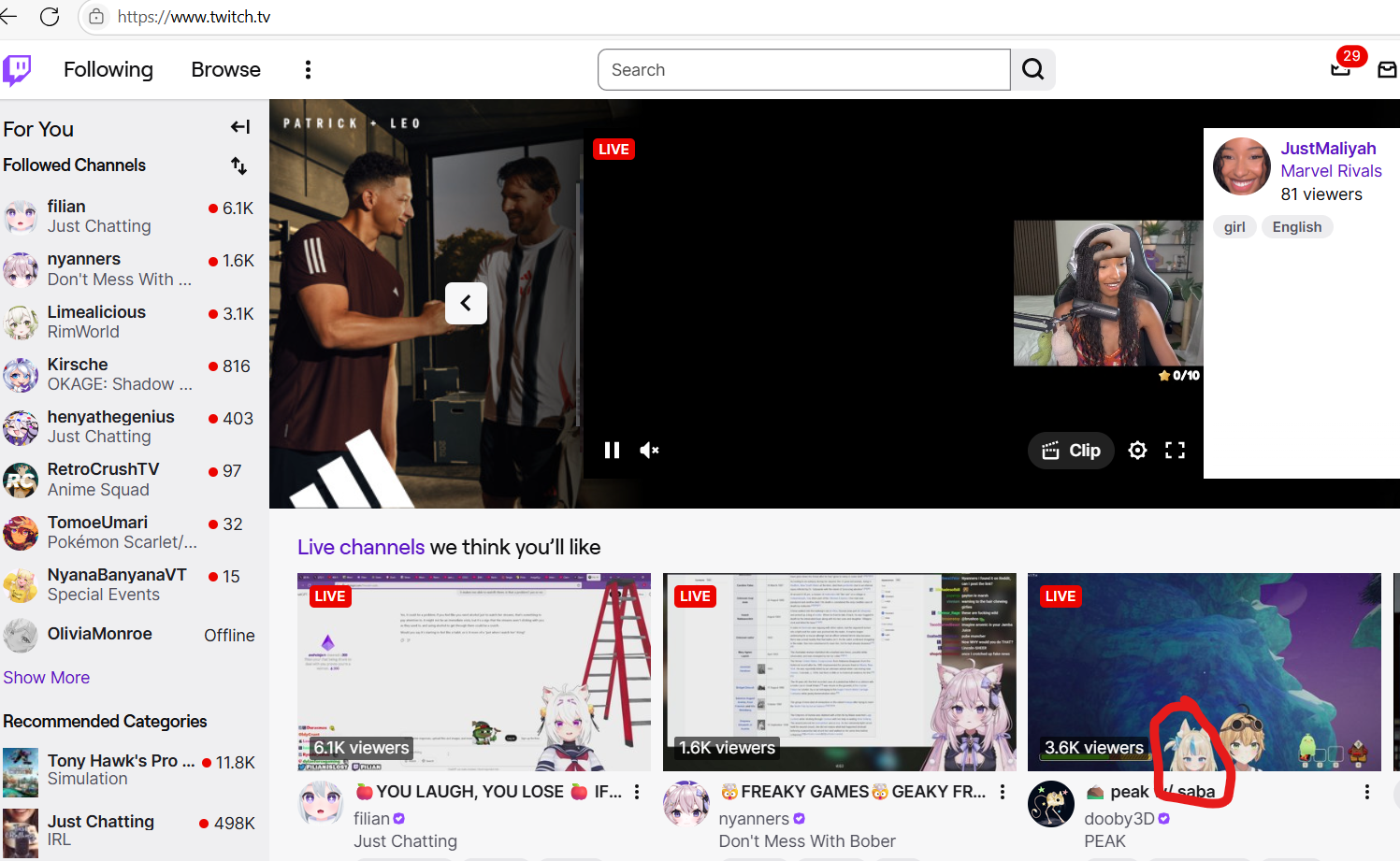The image size is (1400, 861).
Task: Open filian stream thumbnail
Action: (x=474, y=672)
